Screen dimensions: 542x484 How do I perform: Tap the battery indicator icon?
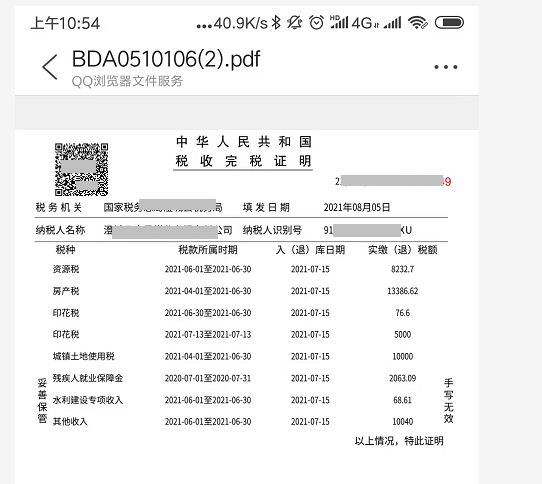click(449, 23)
